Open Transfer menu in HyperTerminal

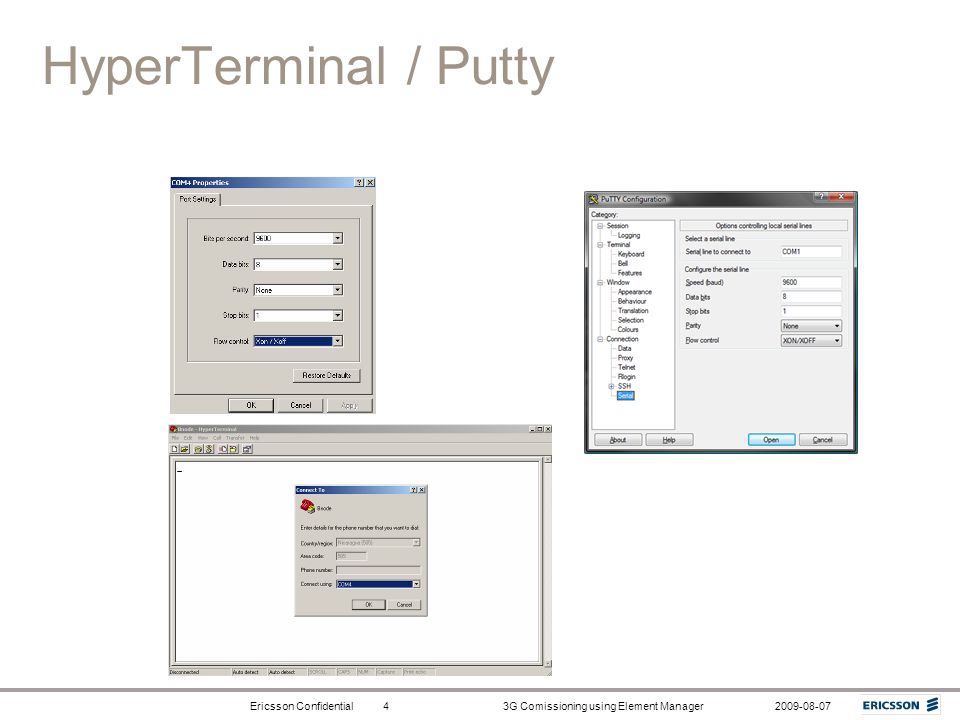coord(235,438)
